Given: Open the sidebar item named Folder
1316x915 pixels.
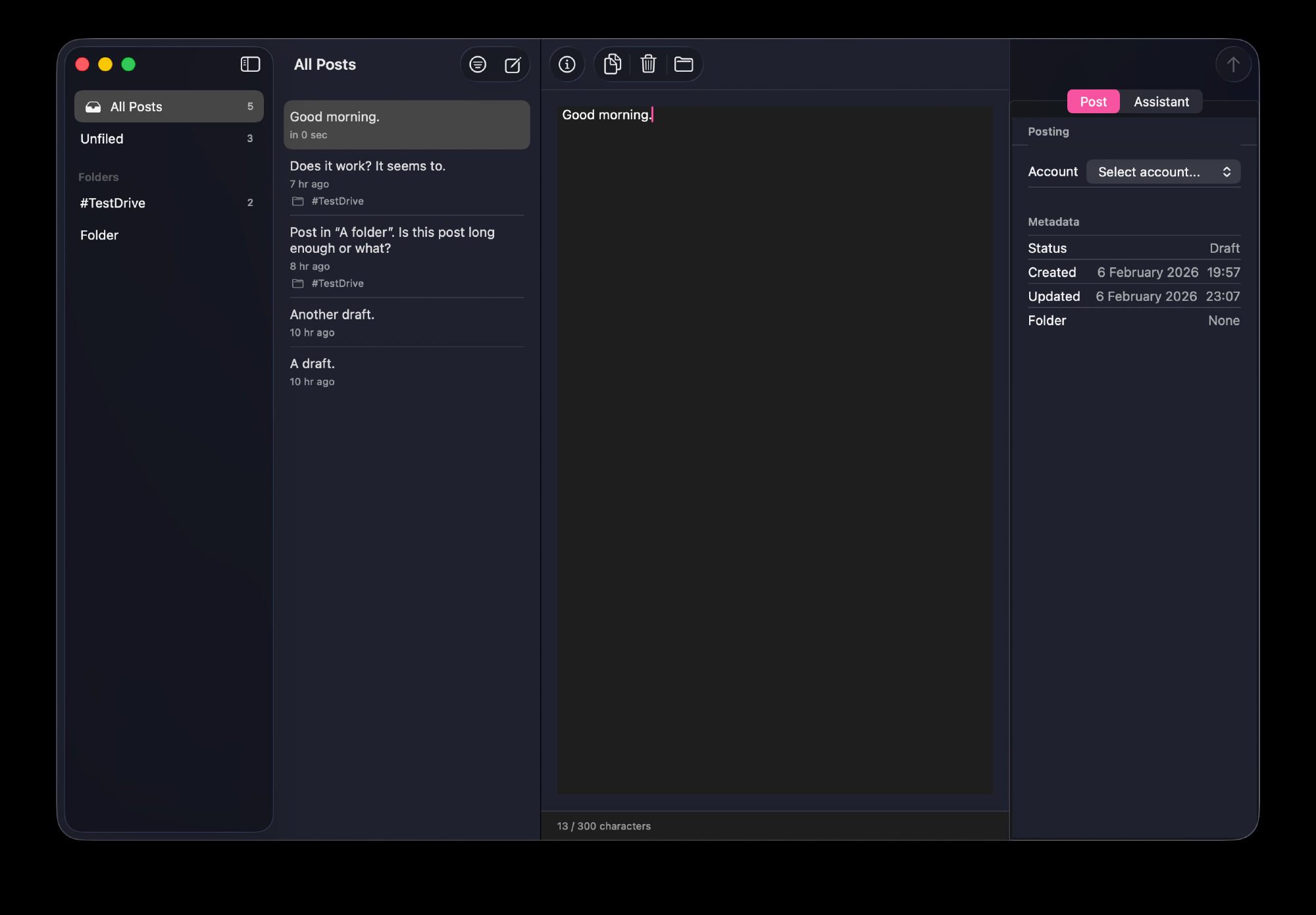Looking at the screenshot, I should point(168,236).
